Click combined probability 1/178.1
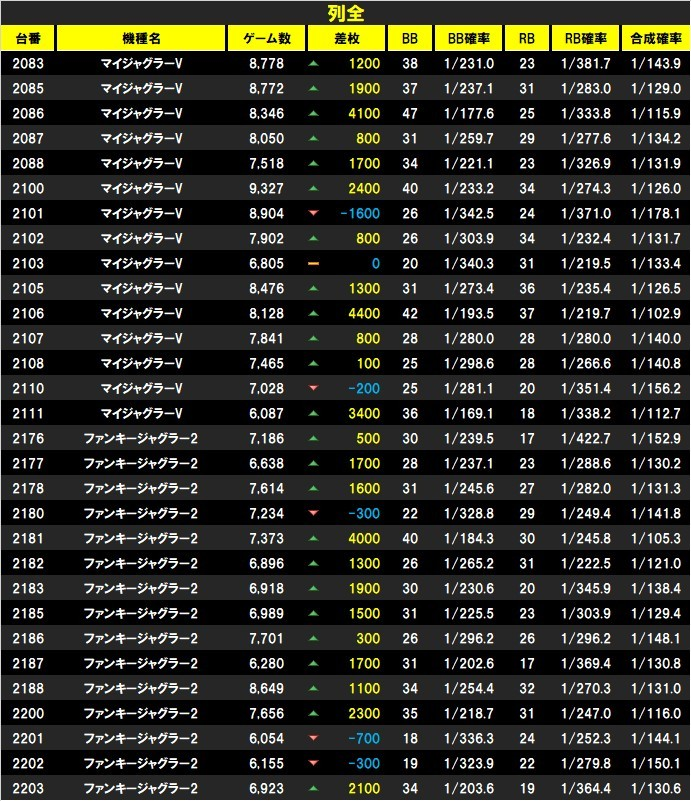This screenshot has width=691, height=801. [656, 214]
